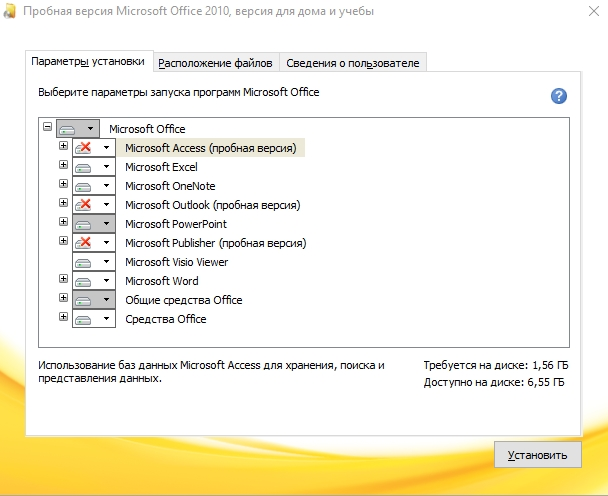The width and height of the screenshot is (608, 496).
Task: Select the Microsoft PowerPoint row
Action: pos(176,224)
